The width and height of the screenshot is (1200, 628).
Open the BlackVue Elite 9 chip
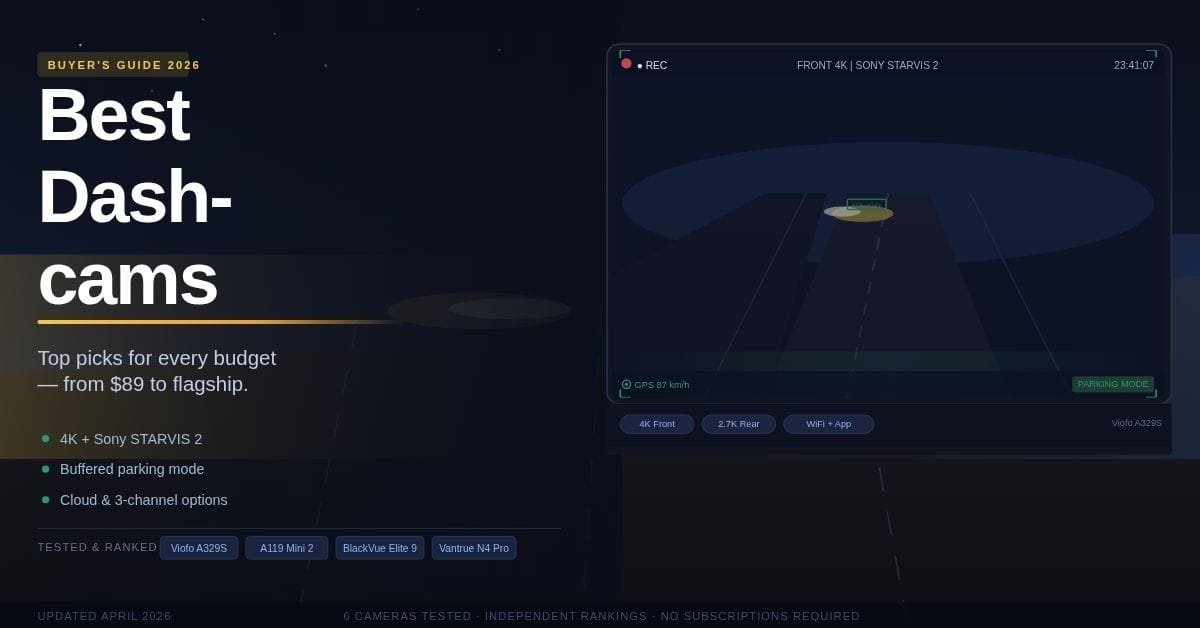coord(379,548)
